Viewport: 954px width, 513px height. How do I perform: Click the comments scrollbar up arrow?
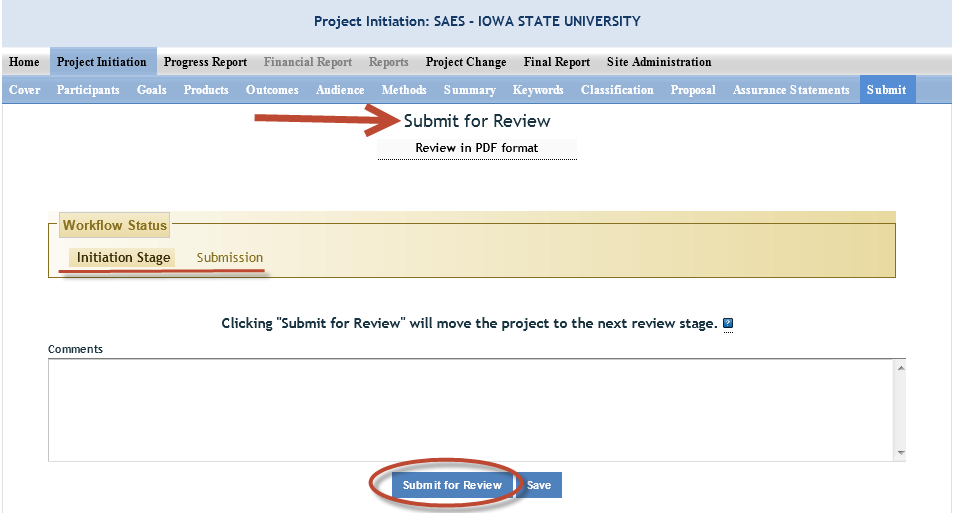900,368
